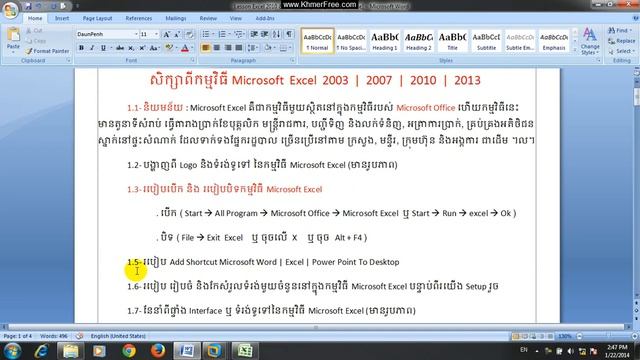Expand the Select dropdown in Editing
Image resolution: width=640 pixels, height=360 pixels.
[622, 51]
